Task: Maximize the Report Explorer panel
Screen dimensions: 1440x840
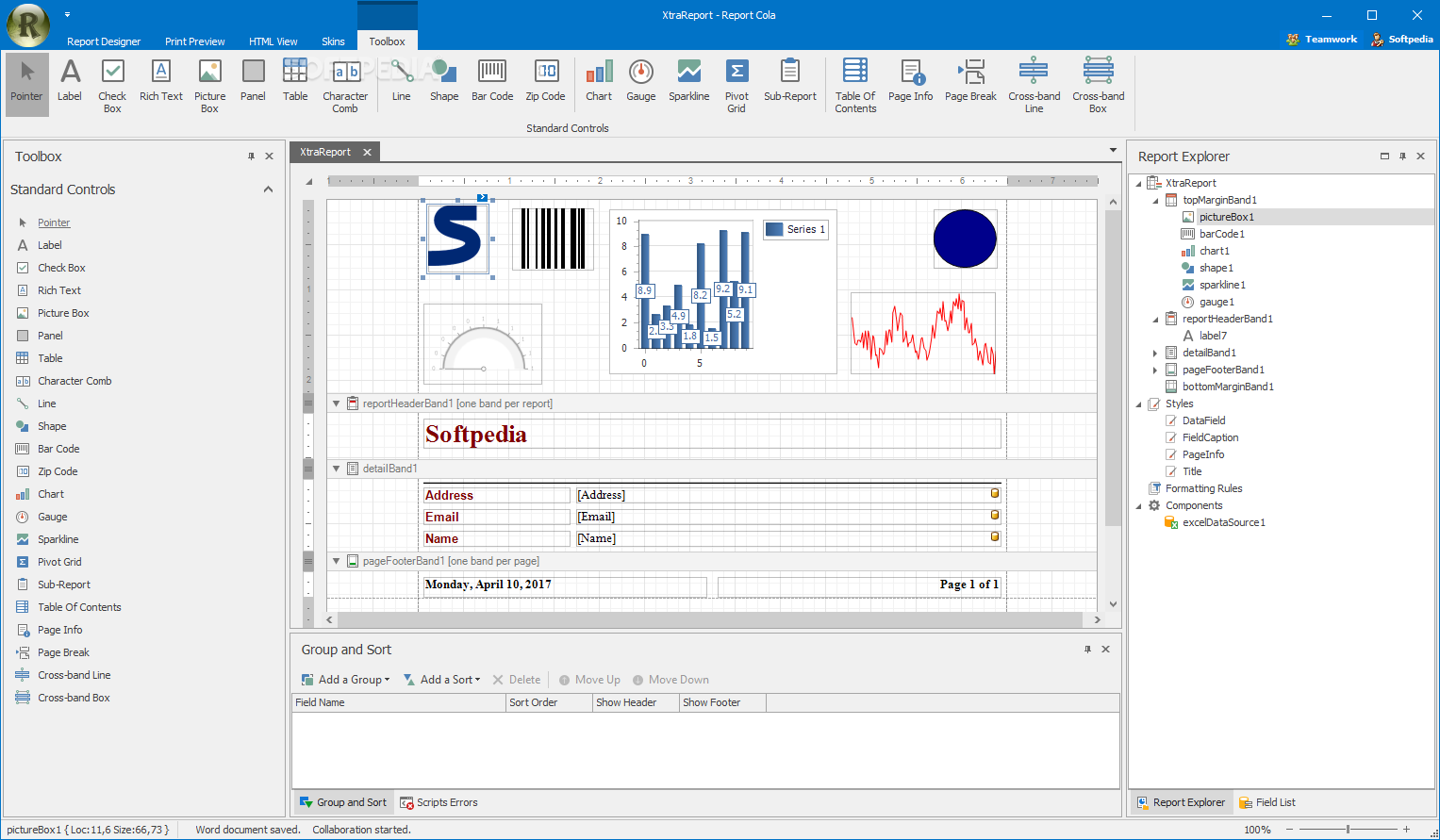Action: (1384, 156)
